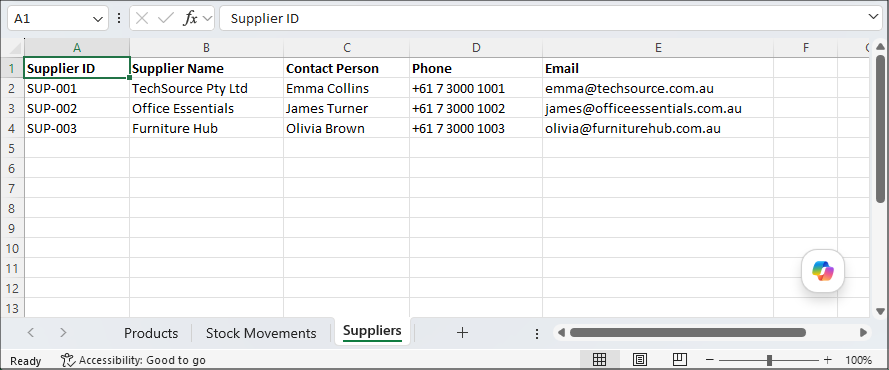This screenshot has width=889, height=370.
Task: Click vertical scrollbar down arrow
Action: click(x=880, y=311)
